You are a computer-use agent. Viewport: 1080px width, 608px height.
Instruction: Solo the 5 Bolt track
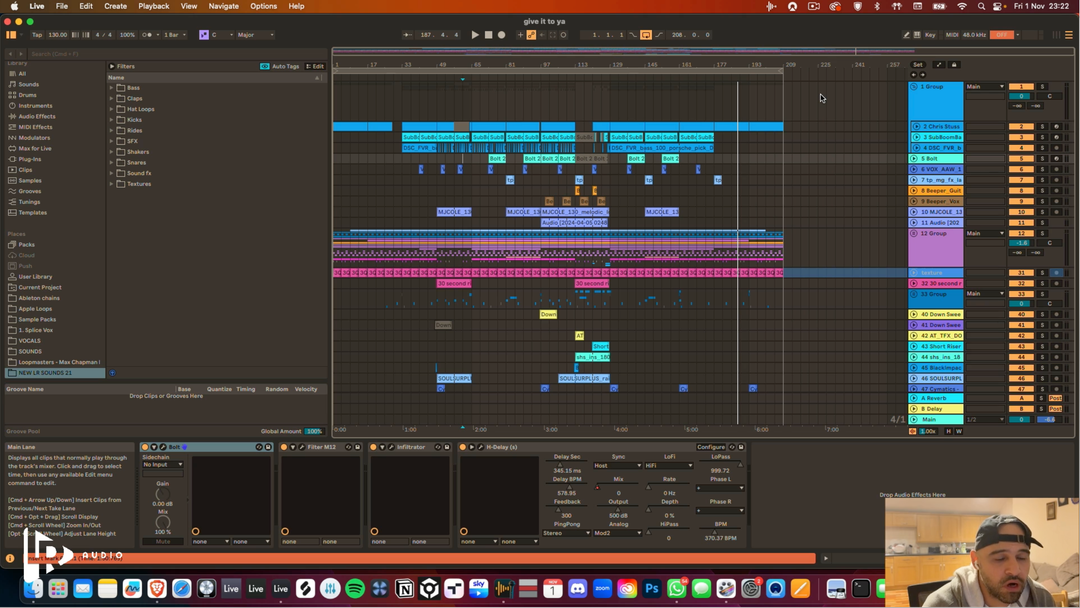[x=1042, y=158]
